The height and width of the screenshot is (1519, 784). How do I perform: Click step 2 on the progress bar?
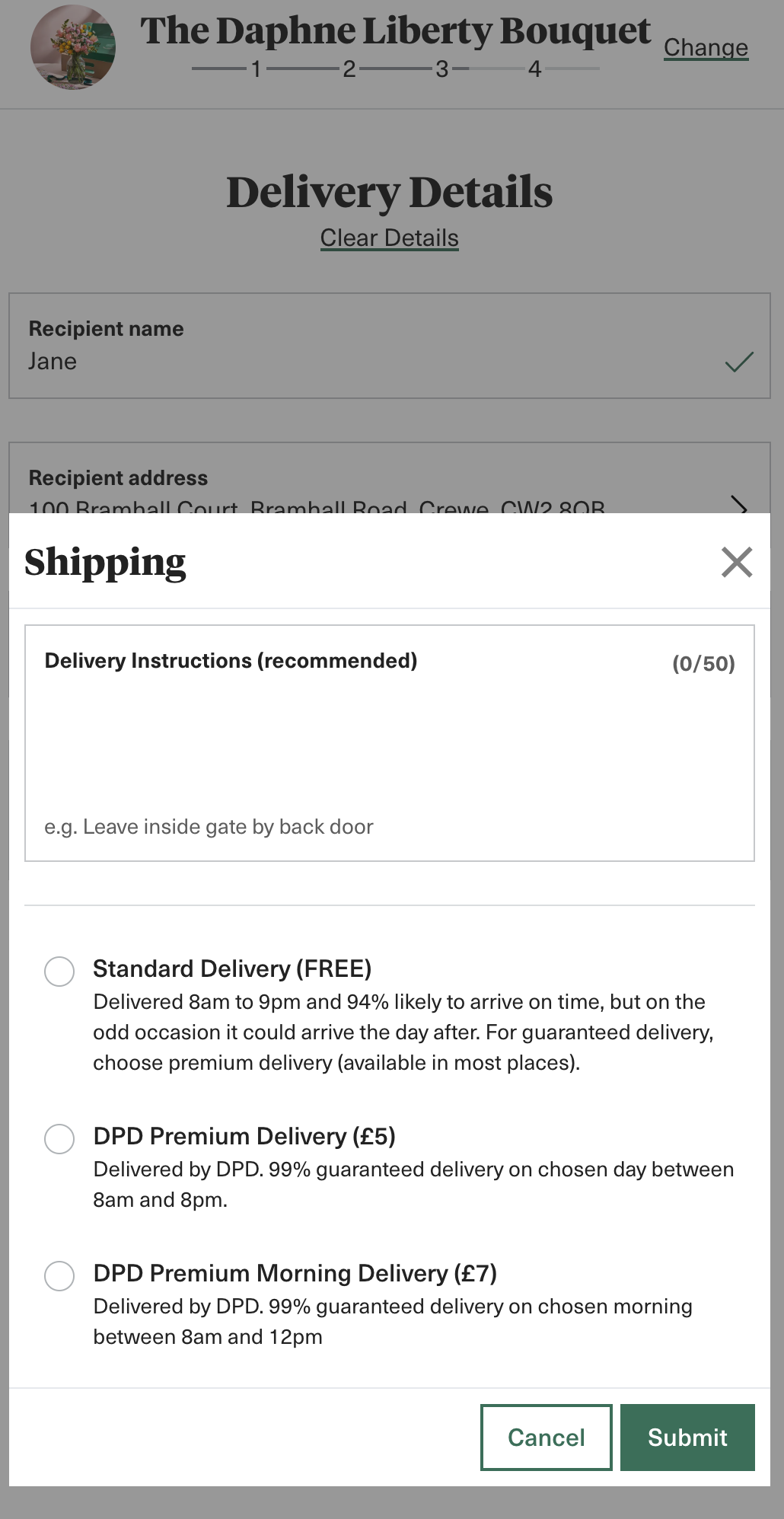349,67
